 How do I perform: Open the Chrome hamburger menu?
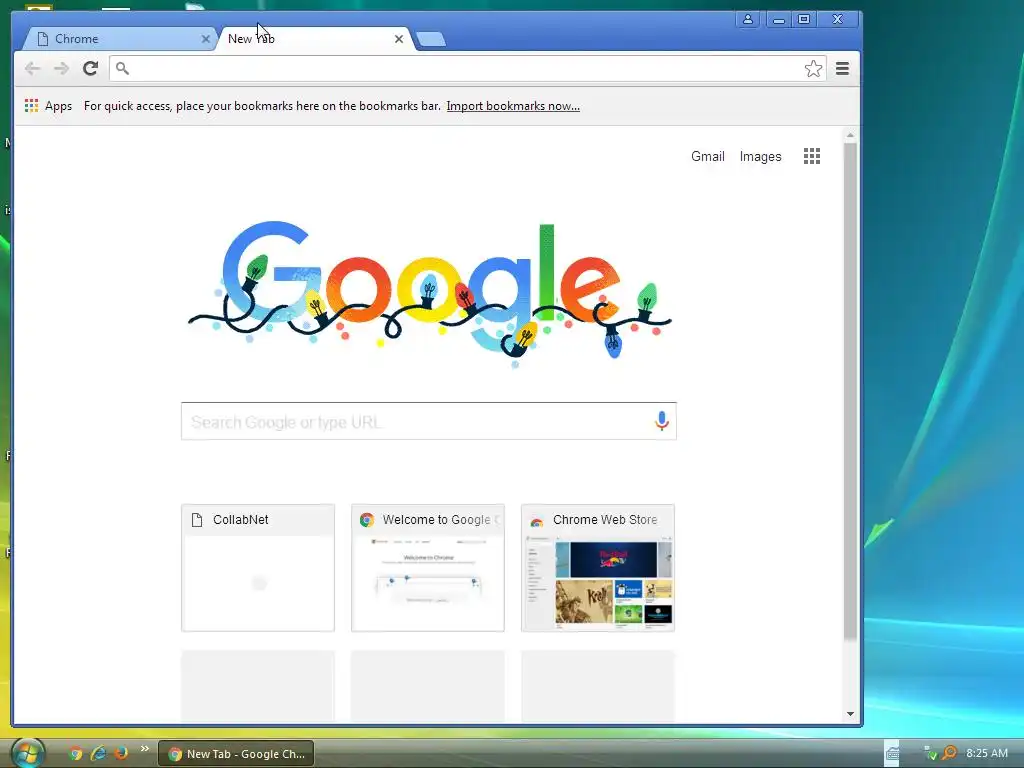click(842, 69)
